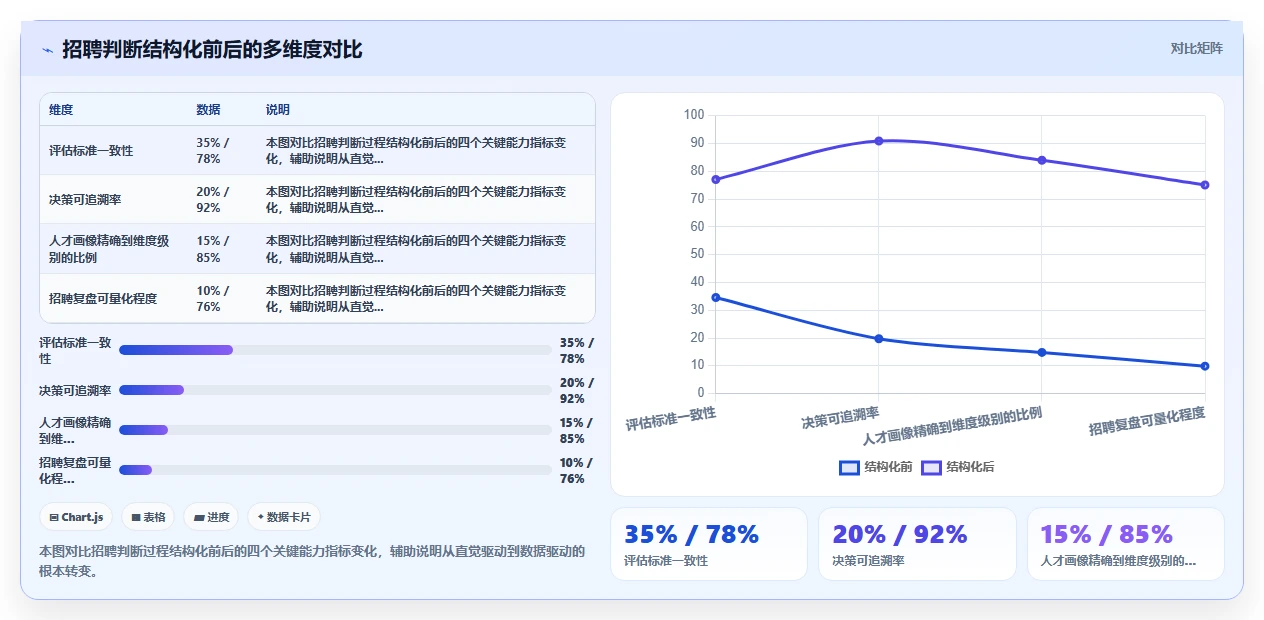Viewport: 1264px width, 620px height.
Task: Click the 结构化后 point at 决策可追溯率
Action: tap(879, 141)
